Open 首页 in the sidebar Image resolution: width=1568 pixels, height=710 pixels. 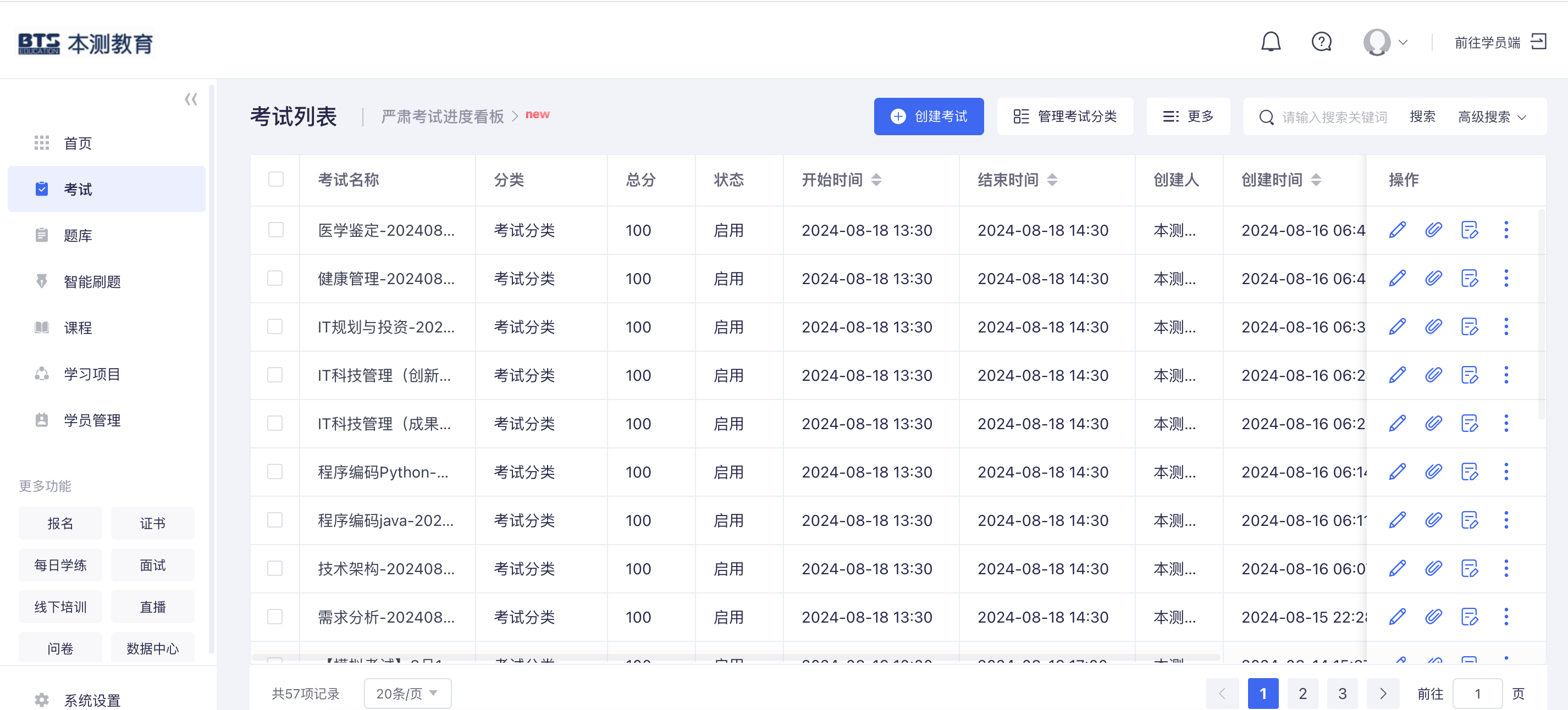[107, 143]
